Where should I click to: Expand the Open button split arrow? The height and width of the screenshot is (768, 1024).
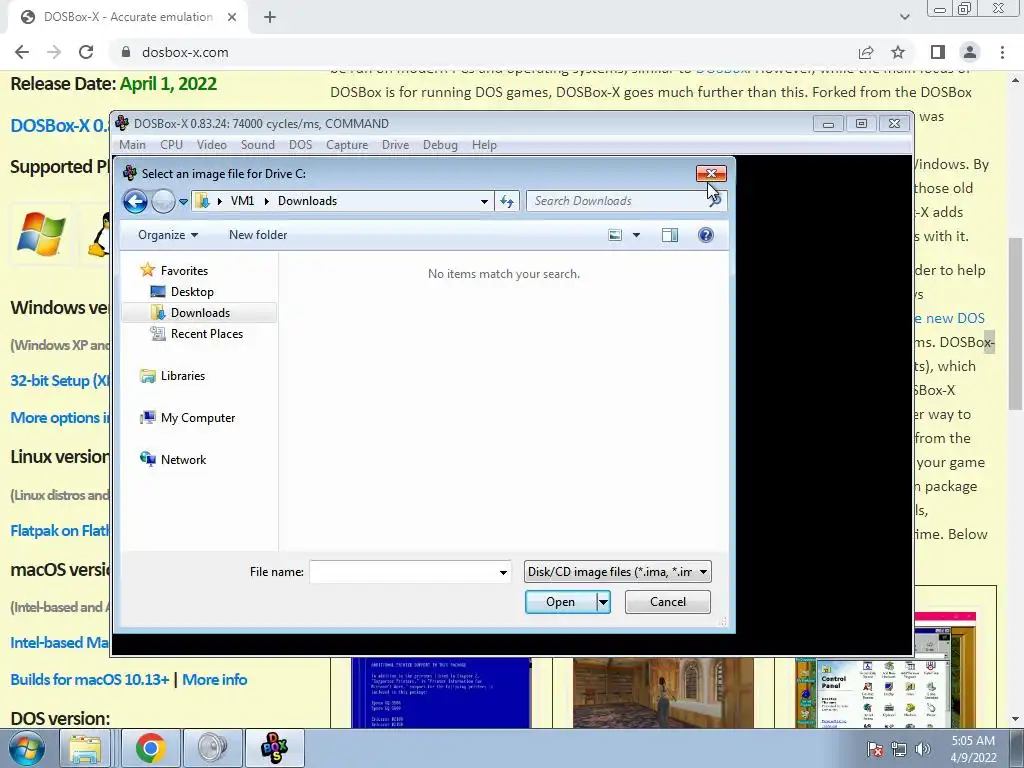603,602
